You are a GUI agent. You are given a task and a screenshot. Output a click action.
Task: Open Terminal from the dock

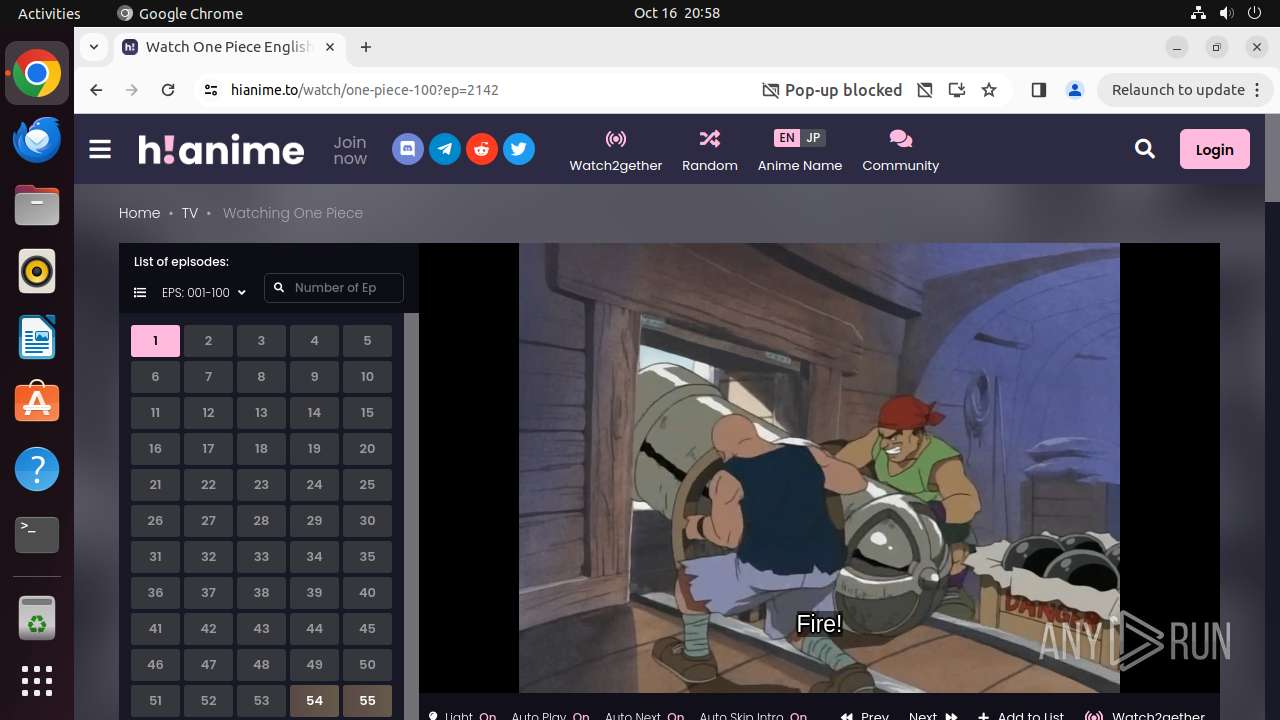(x=37, y=535)
